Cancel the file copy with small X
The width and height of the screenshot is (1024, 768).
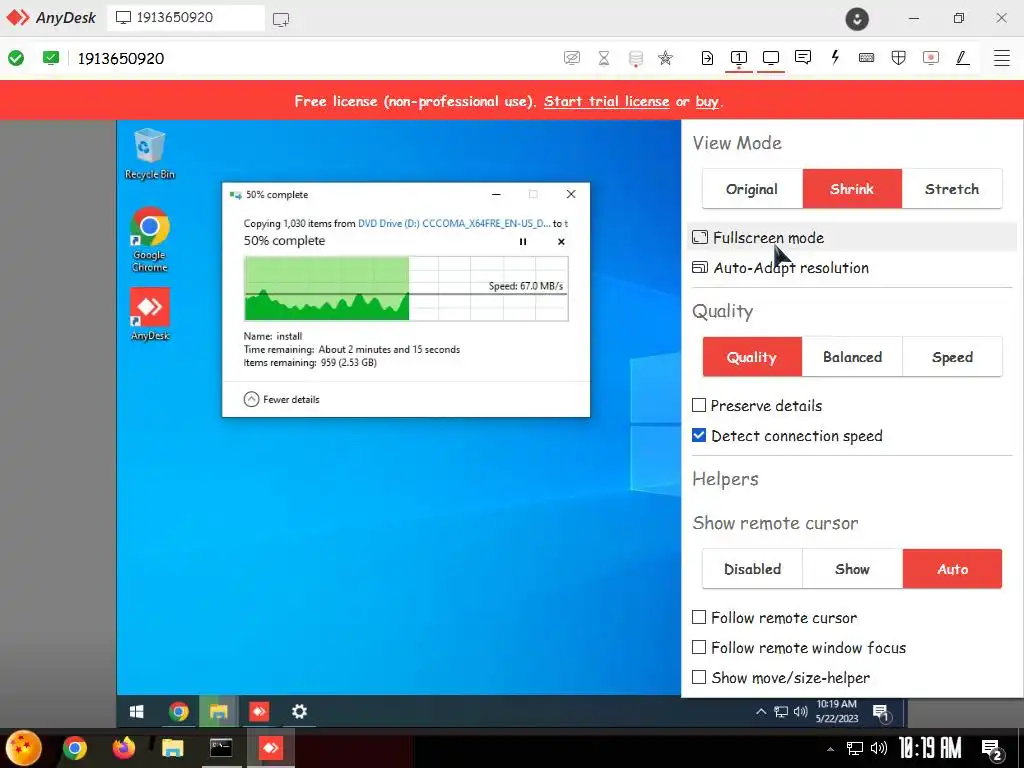pyautogui.click(x=561, y=242)
